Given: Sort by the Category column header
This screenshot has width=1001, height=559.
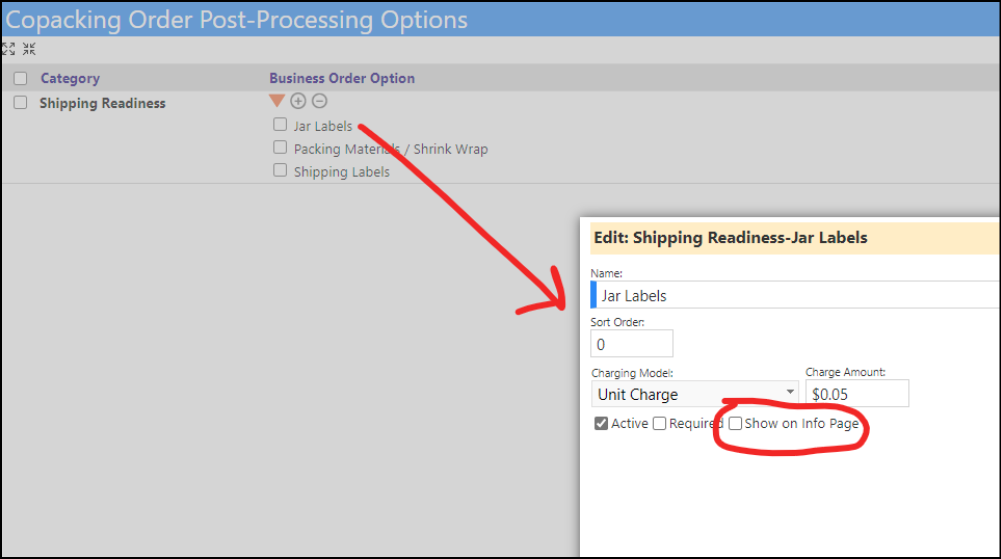Looking at the screenshot, I should pyautogui.click(x=70, y=78).
